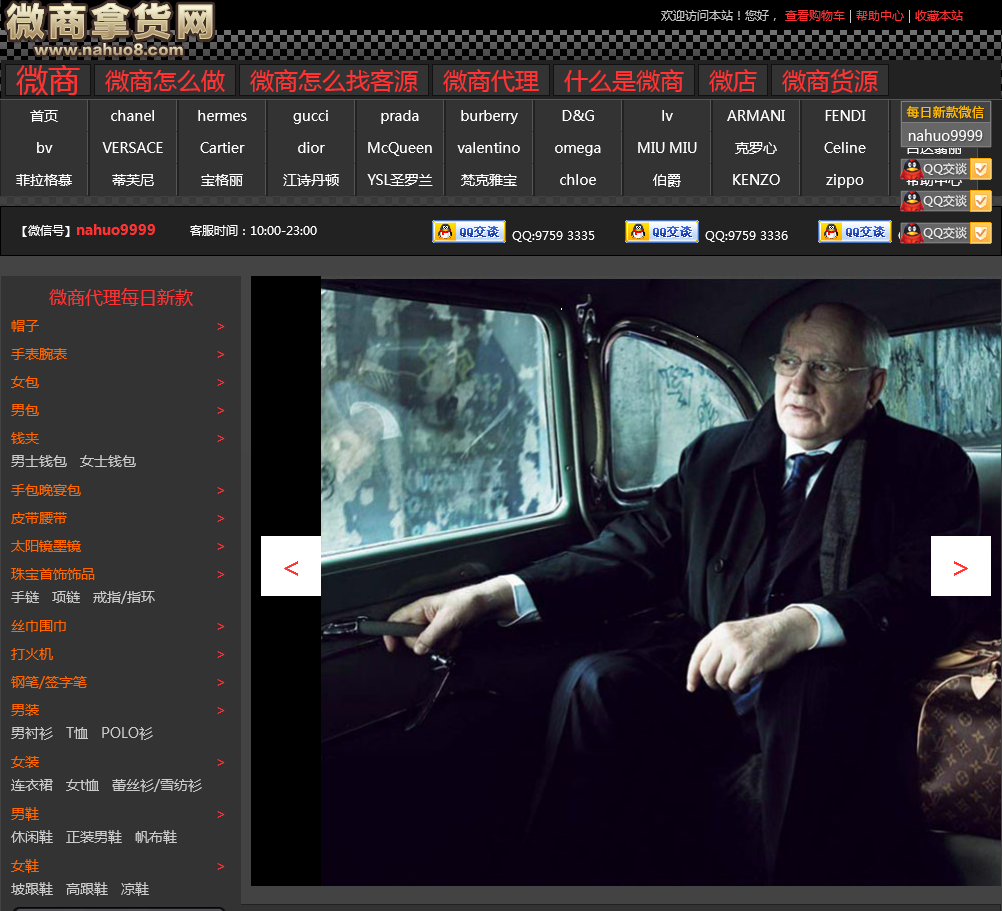The image size is (1002, 911).
Task: Open the 正装男鞋 subcategory
Action: [93, 837]
